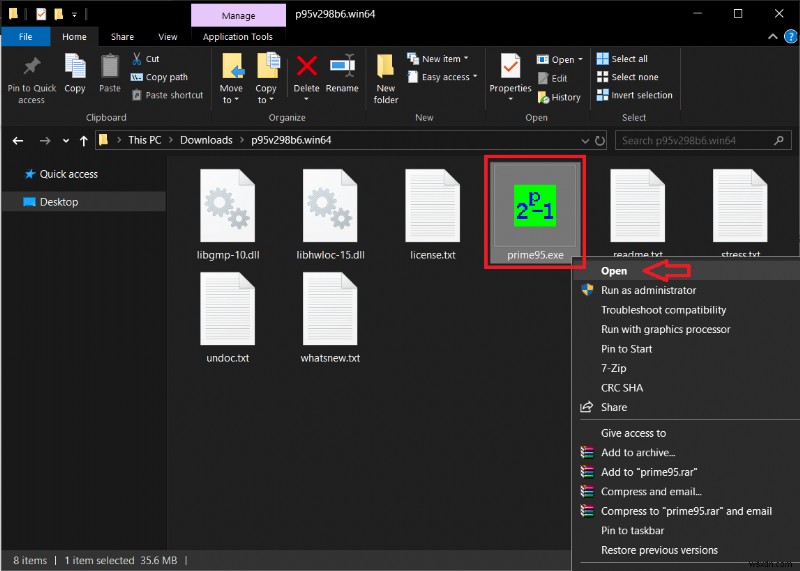Click Copy path in the ribbon
This screenshot has width=800, height=571.
[x=159, y=77]
